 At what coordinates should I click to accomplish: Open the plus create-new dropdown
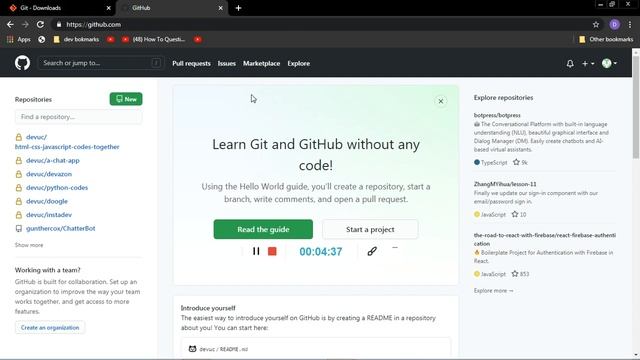pyautogui.click(x=588, y=64)
